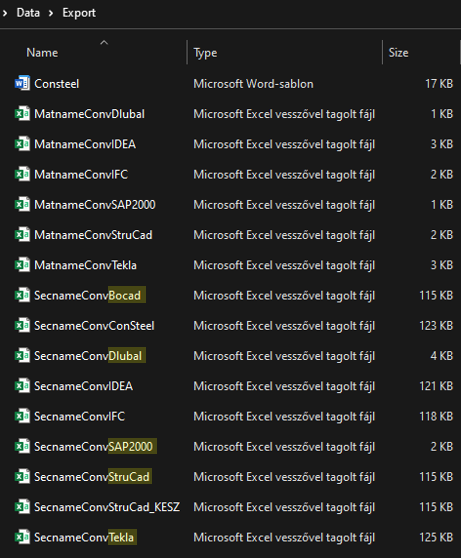Viewport: 461px width, 558px height.
Task: Select the Consteel Word template icon
Action: pos(22,84)
